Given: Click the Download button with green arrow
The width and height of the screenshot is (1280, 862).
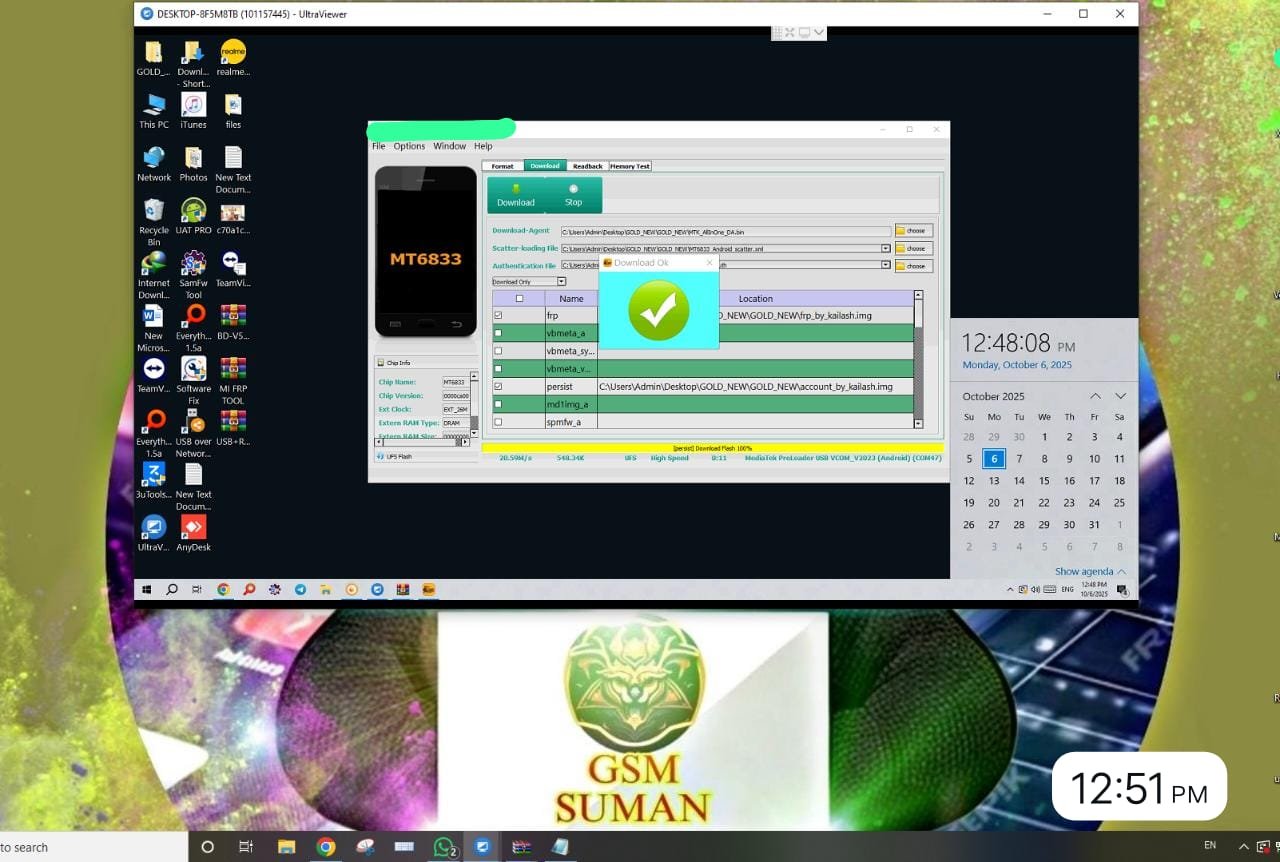Looking at the screenshot, I should coord(516,194).
